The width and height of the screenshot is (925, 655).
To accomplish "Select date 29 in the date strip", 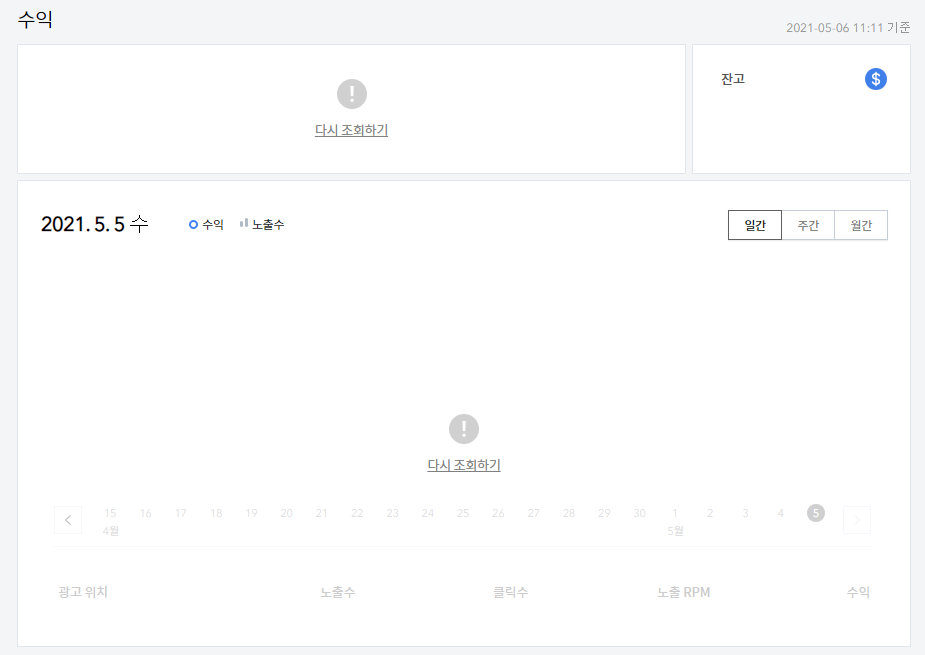I will (604, 513).
